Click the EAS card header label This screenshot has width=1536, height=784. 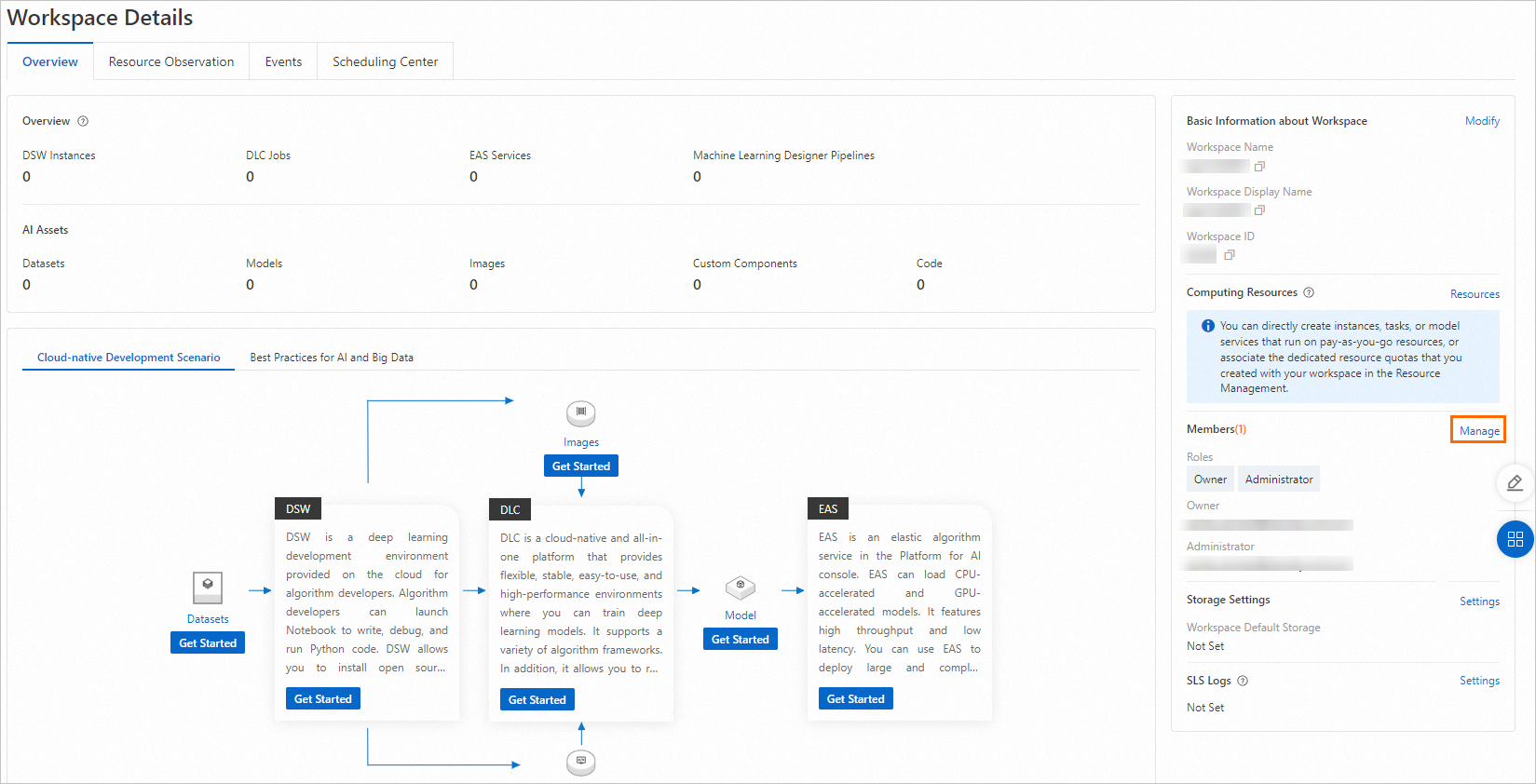click(x=828, y=509)
